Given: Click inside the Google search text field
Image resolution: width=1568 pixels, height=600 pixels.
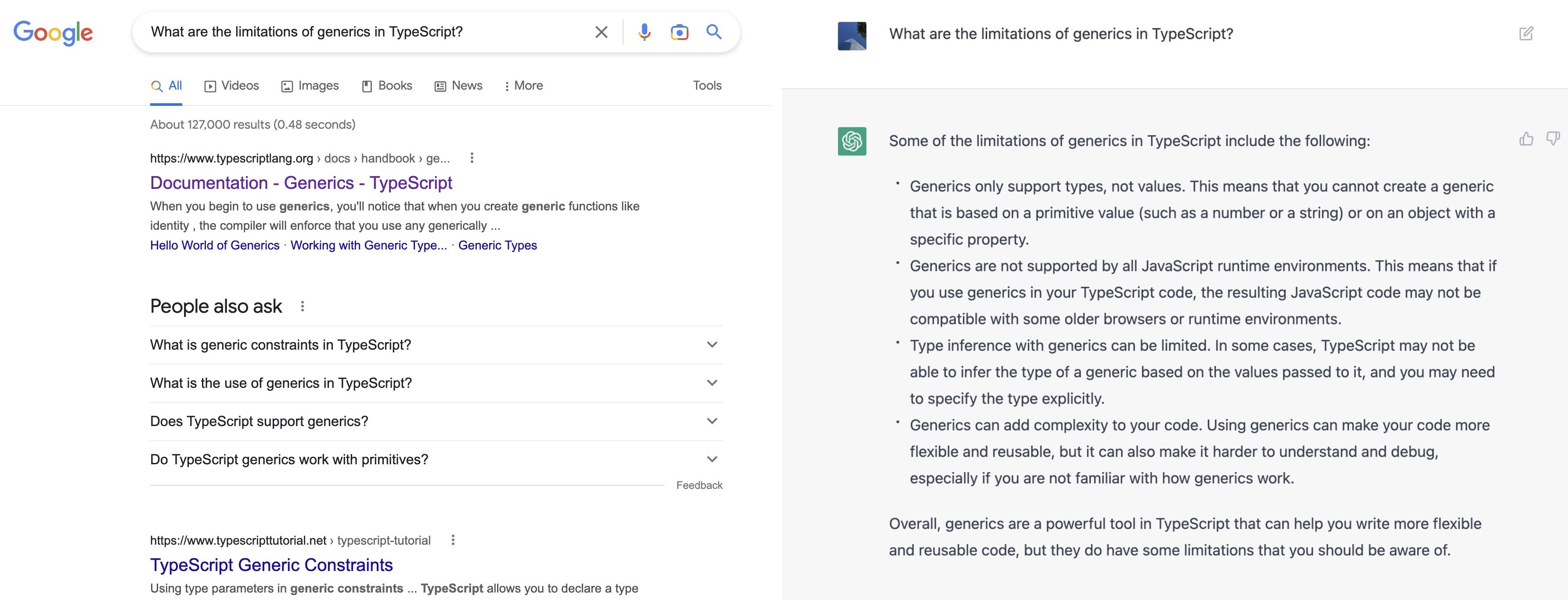Looking at the screenshot, I should (365, 33).
